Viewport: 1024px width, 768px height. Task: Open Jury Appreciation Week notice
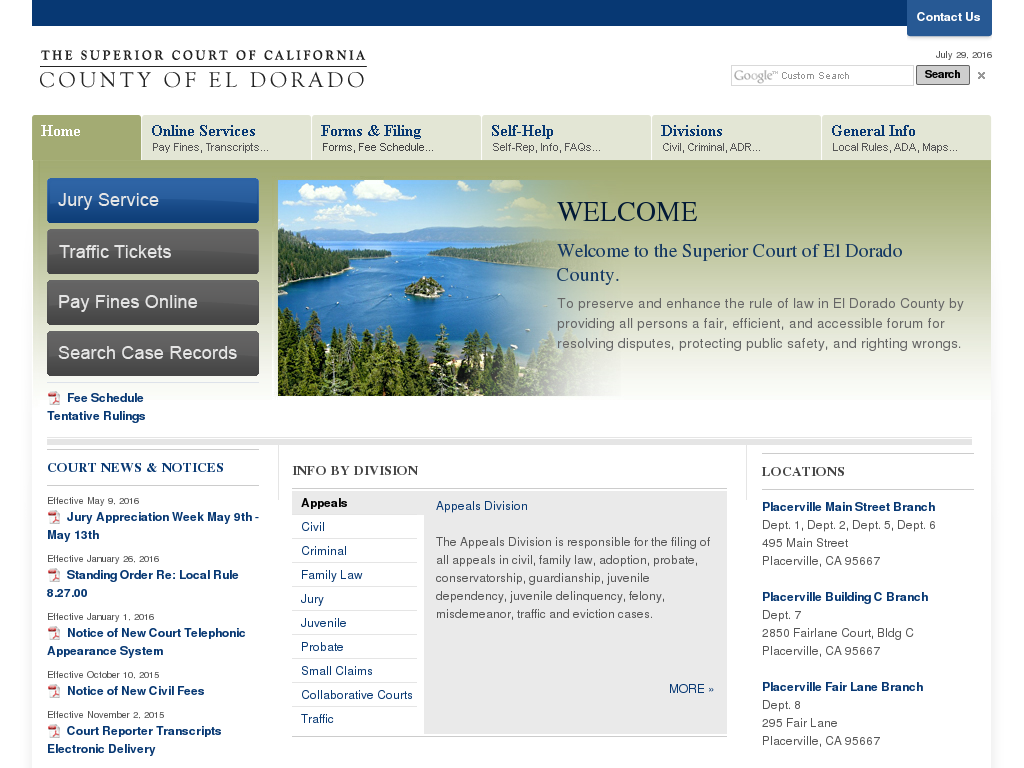click(153, 526)
